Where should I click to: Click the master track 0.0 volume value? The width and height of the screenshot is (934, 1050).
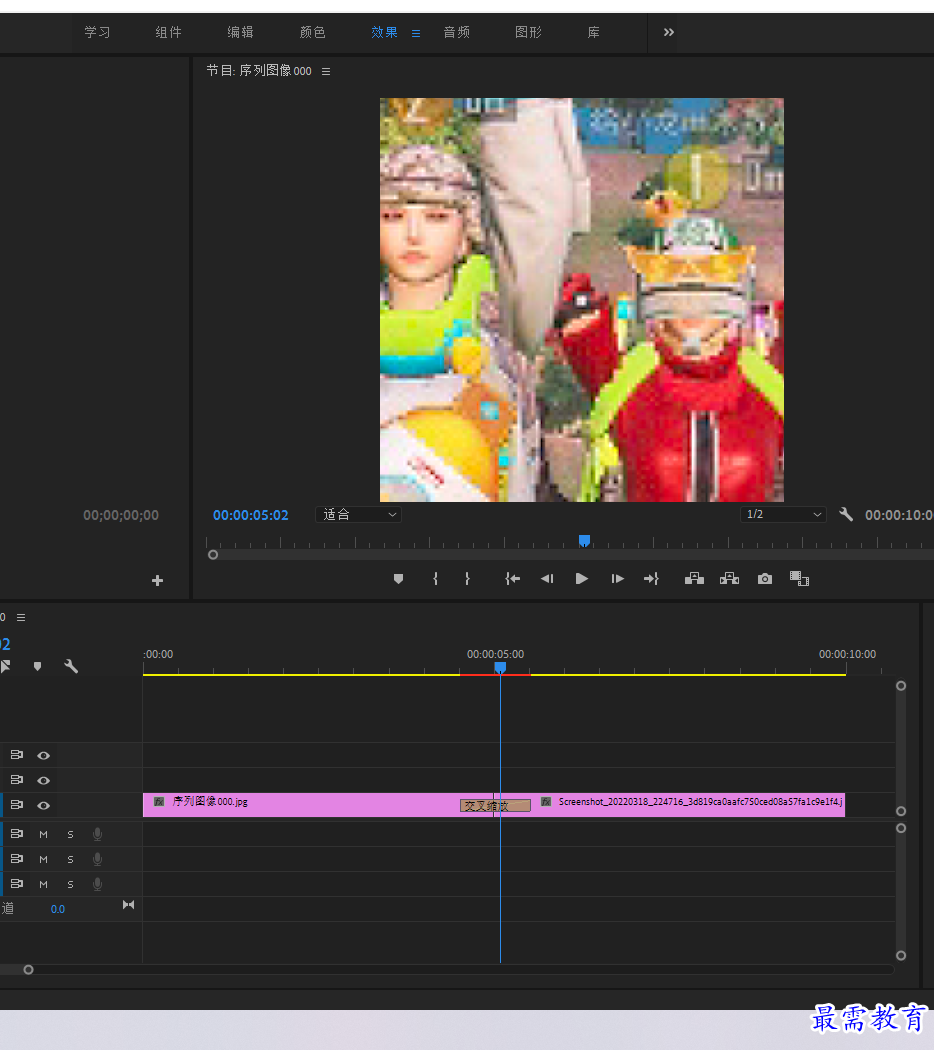coord(58,909)
